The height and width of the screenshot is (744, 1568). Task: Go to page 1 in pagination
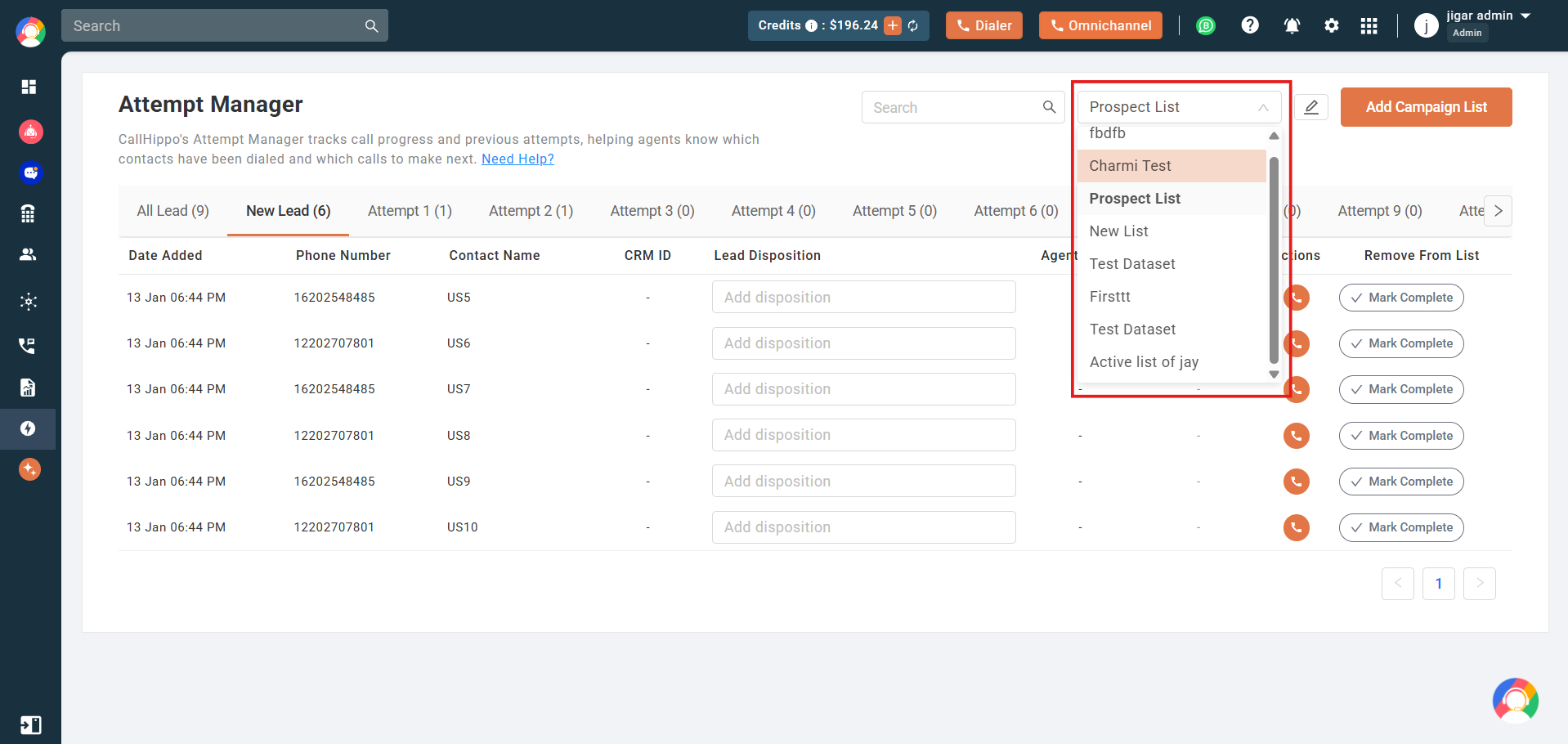click(x=1438, y=584)
